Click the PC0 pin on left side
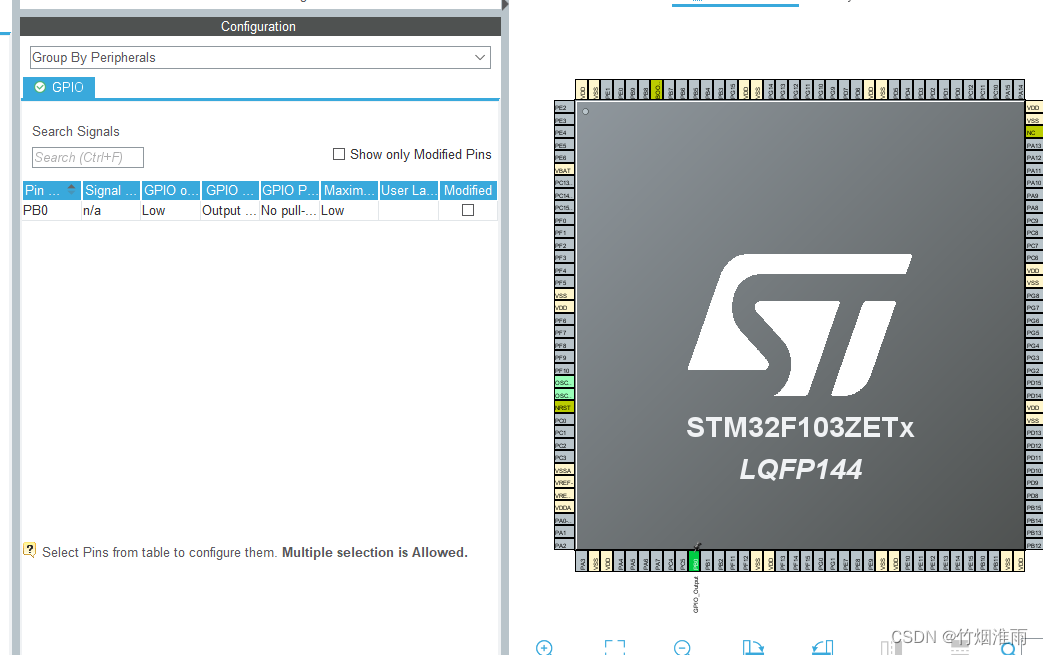1043x655 pixels. [x=563, y=420]
